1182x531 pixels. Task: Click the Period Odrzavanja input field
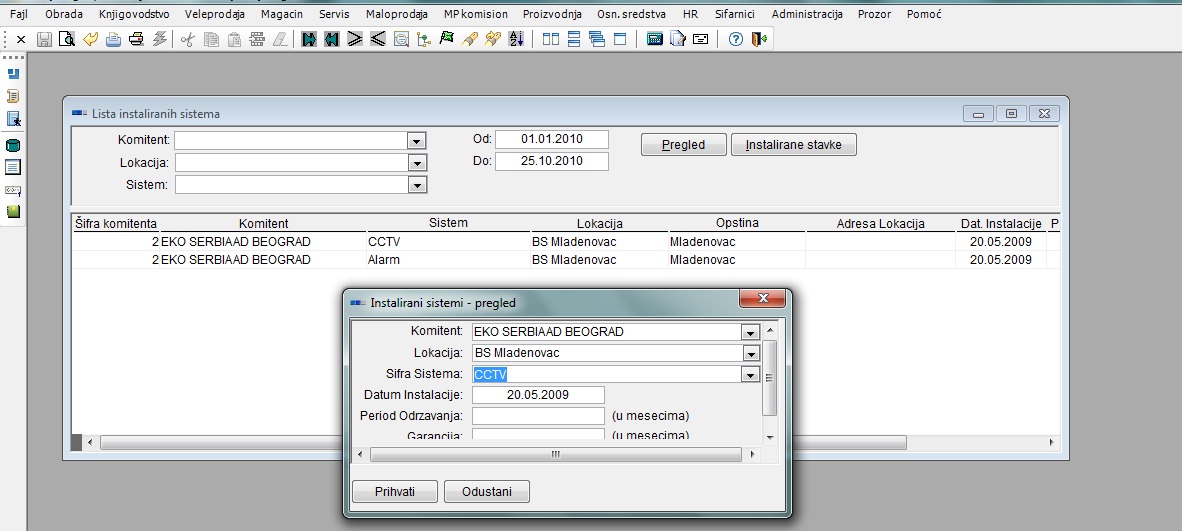click(x=538, y=415)
